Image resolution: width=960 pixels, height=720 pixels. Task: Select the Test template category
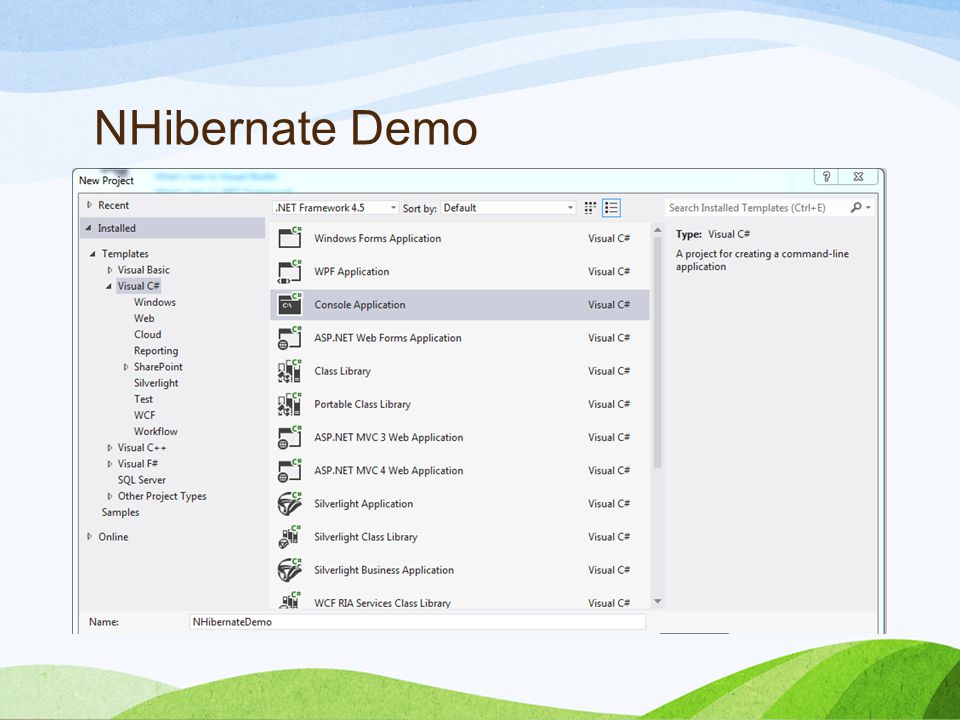(x=143, y=399)
